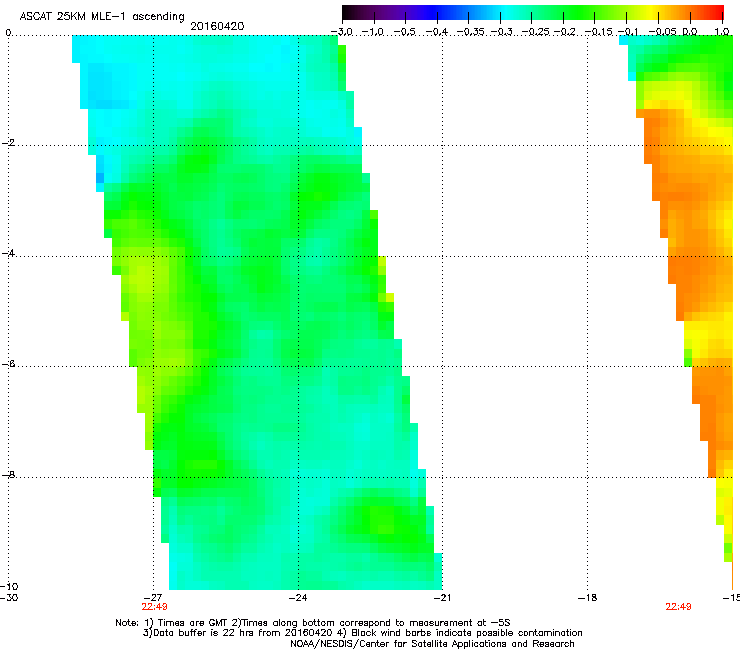Click the latitude axis label -2

(x=8, y=143)
